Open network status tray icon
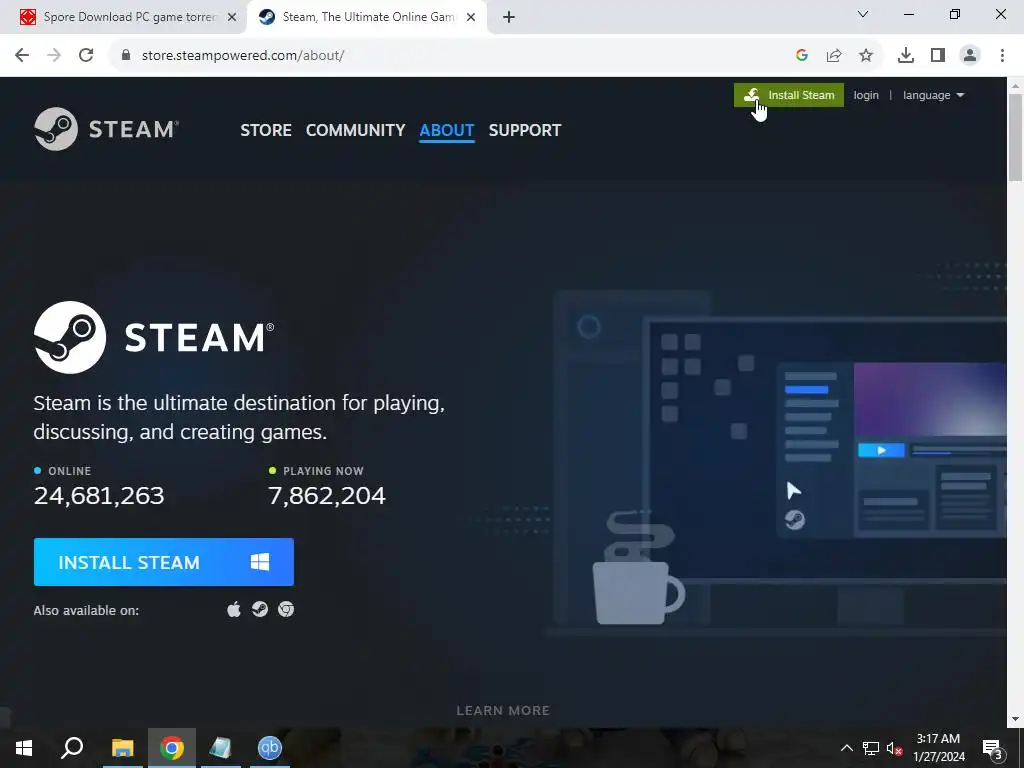This screenshot has width=1024, height=768. point(871,748)
